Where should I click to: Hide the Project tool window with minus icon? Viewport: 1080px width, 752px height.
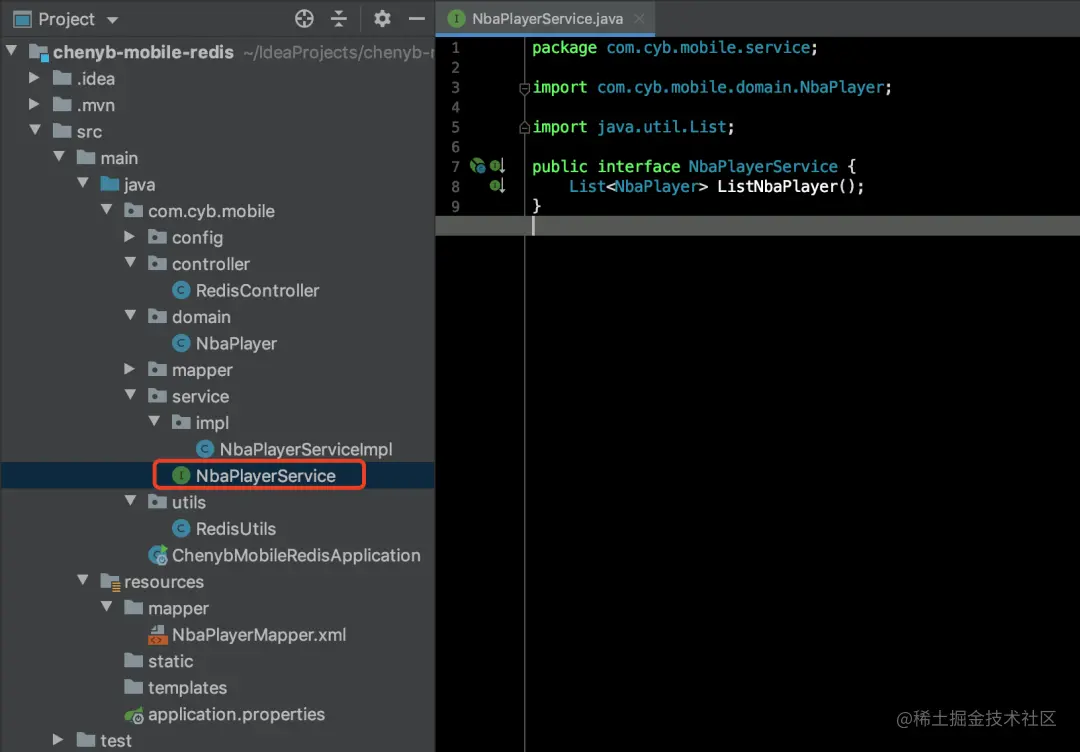coord(416,19)
